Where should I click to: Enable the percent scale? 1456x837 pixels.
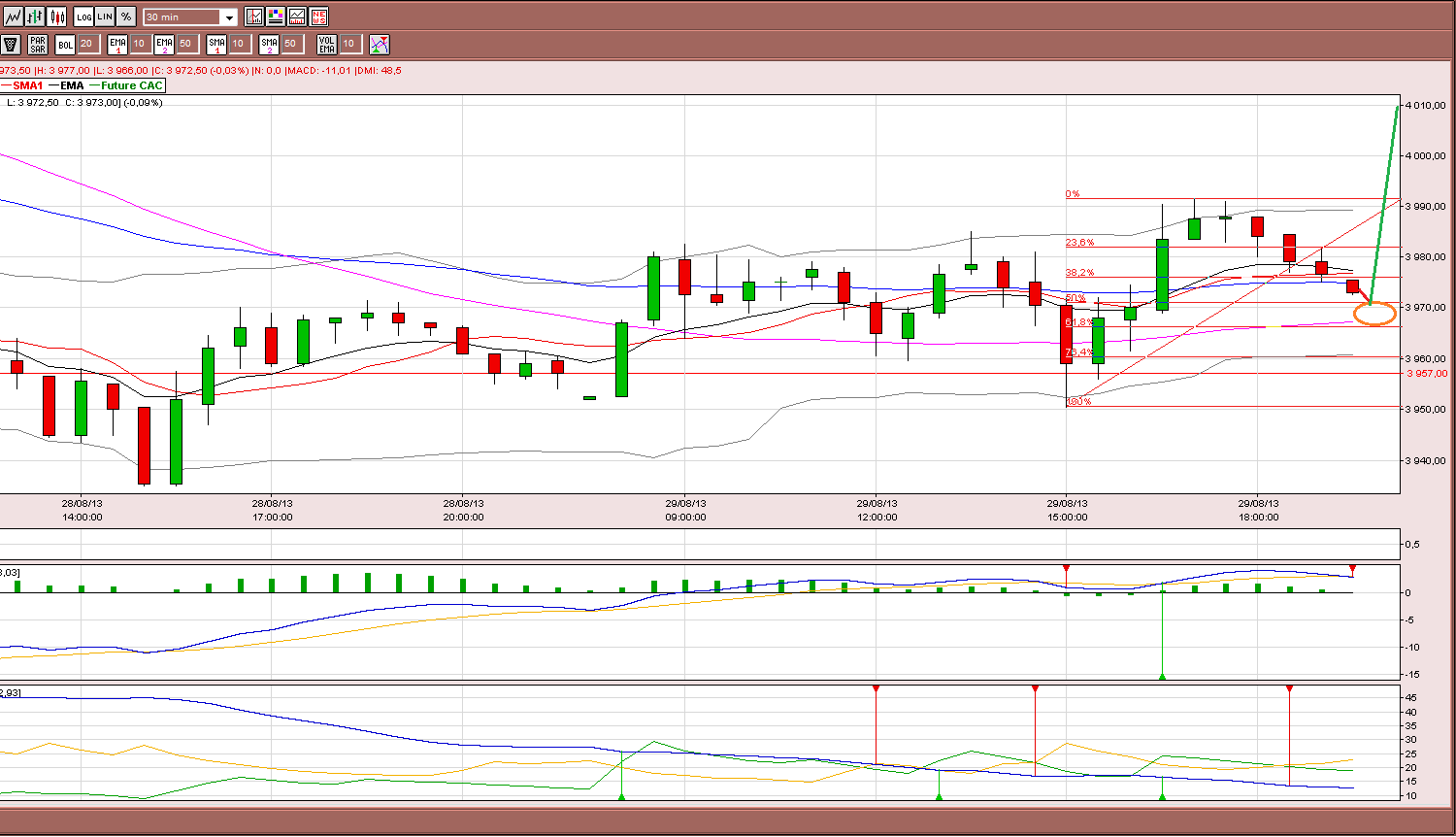pos(126,17)
